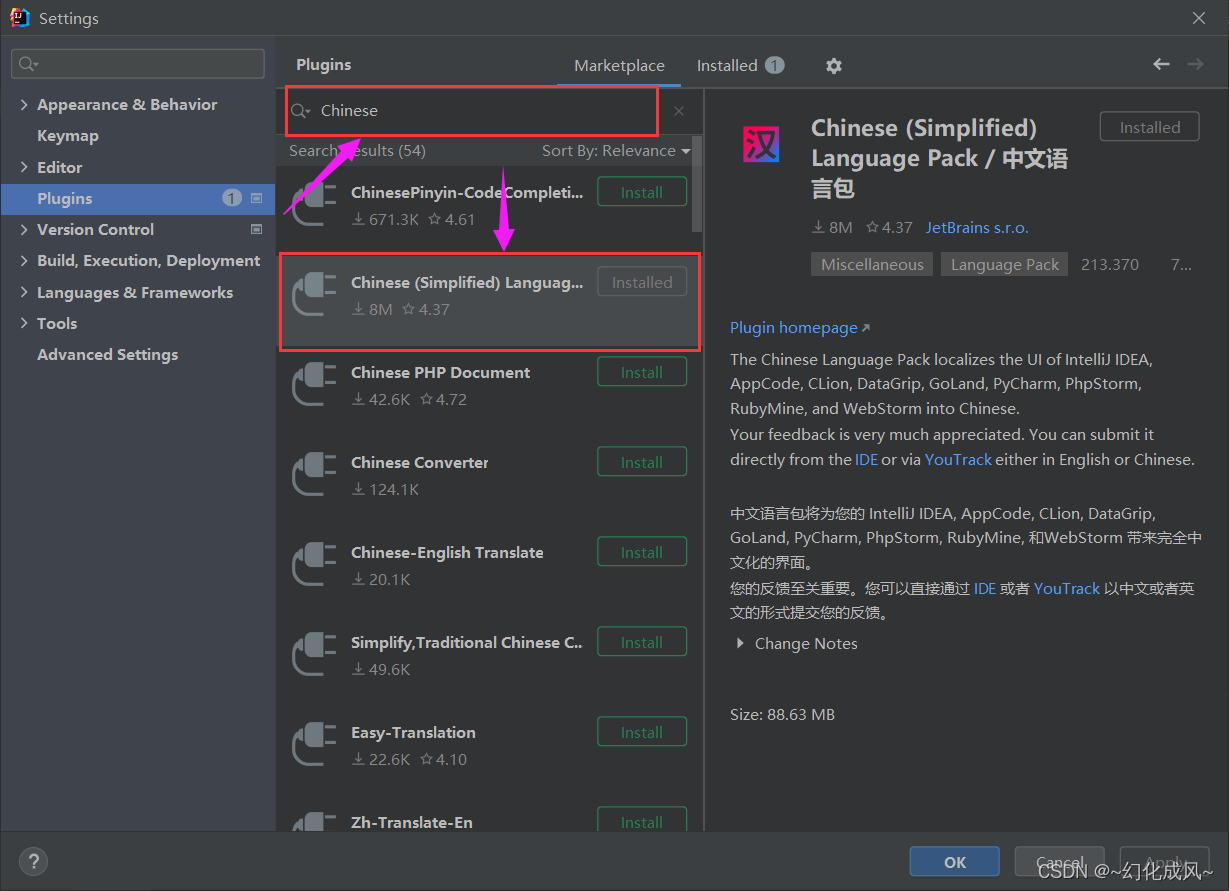Install the Chinese-English Translate plugin

(x=642, y=552)
